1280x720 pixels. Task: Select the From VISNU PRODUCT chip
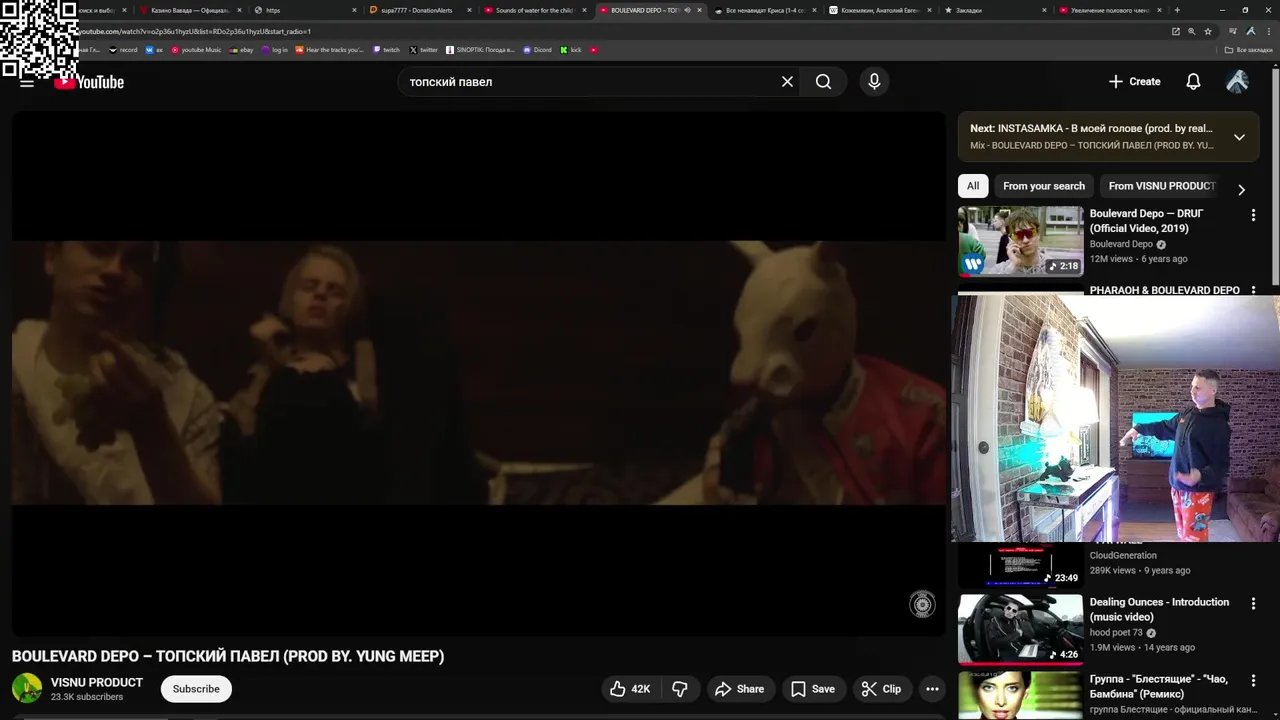[1162, 186]
